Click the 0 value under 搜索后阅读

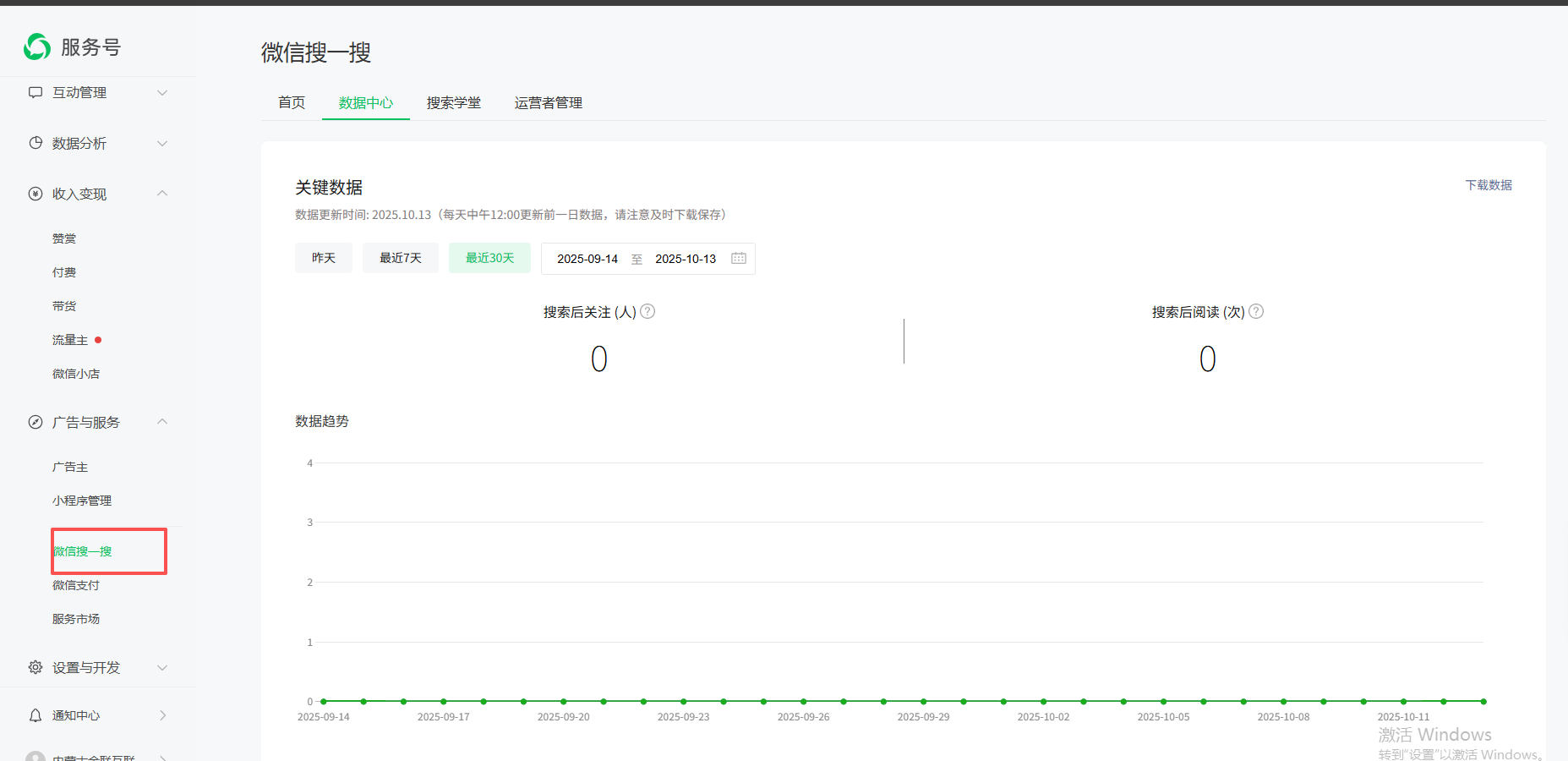coord(1208,359)
